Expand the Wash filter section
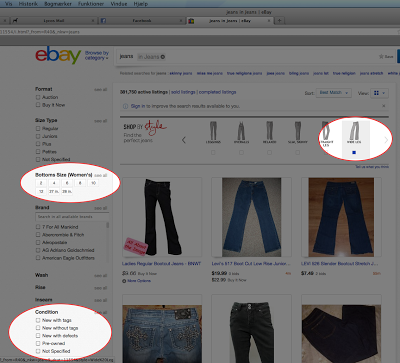The width and height of the screenshot is (400, 363). click(41, 275)
